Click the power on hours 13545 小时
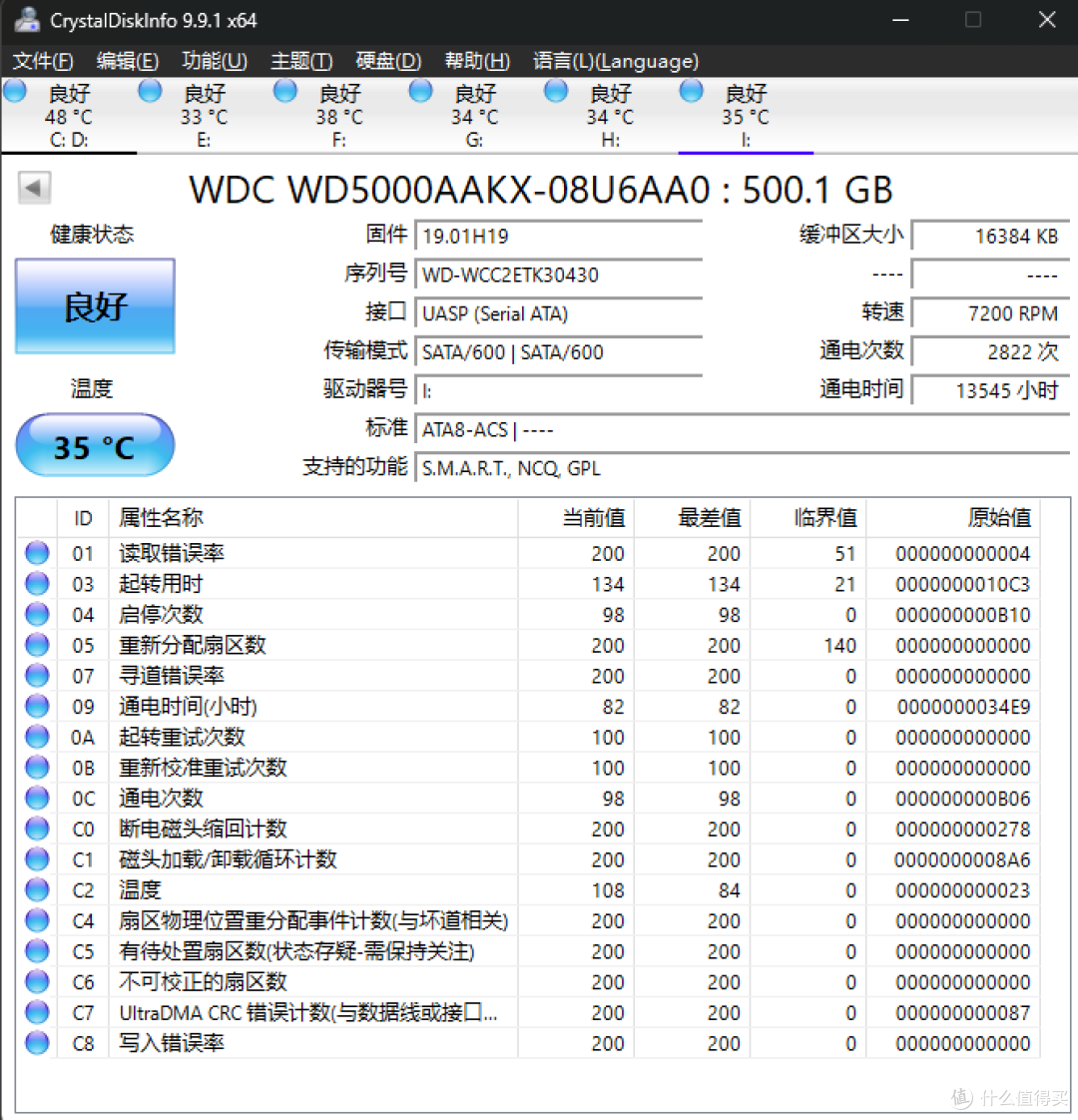The image size is (1078, 1120). [990, 390]
